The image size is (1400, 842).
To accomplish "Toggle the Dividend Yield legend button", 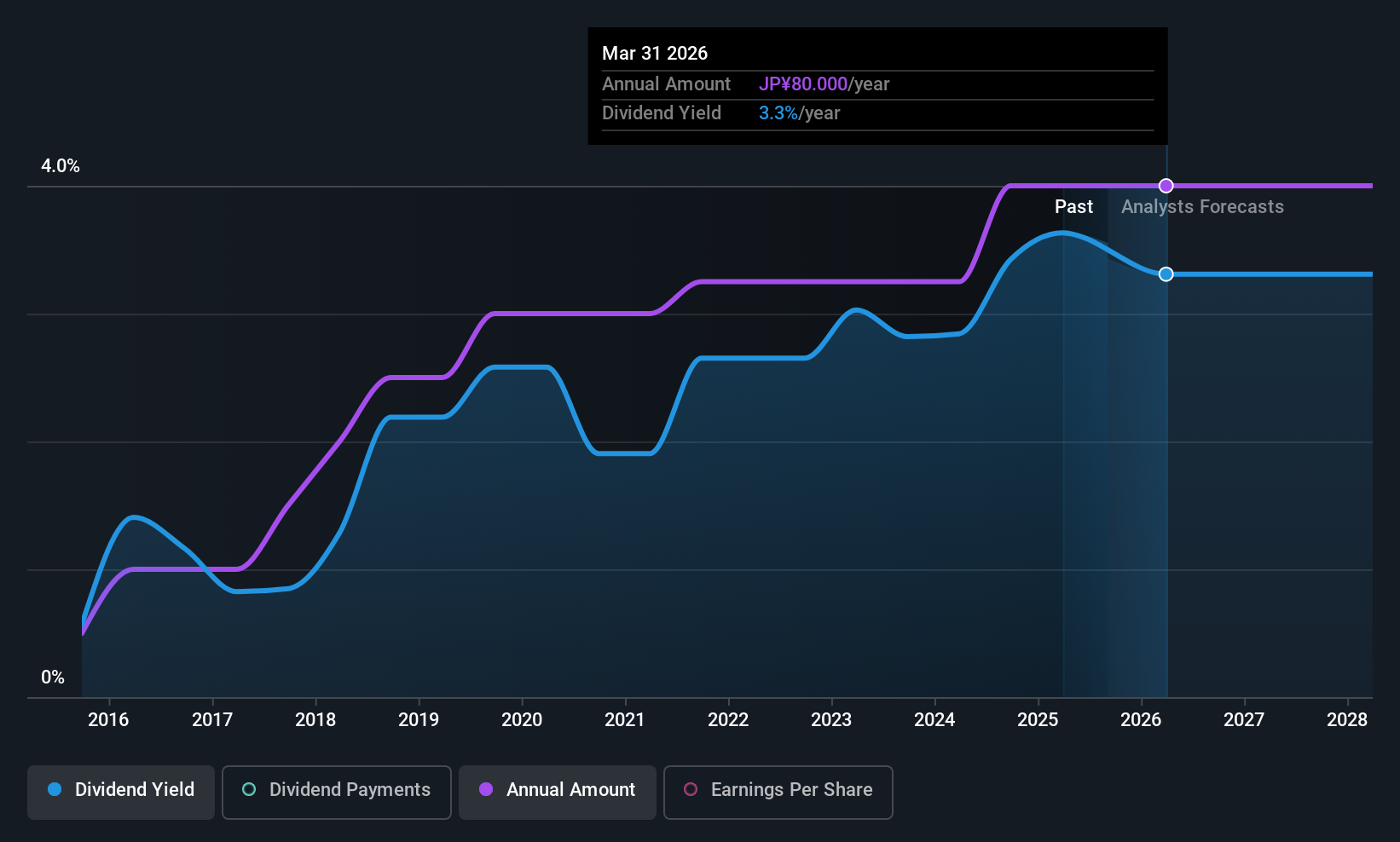I will (x=121, y=793).
